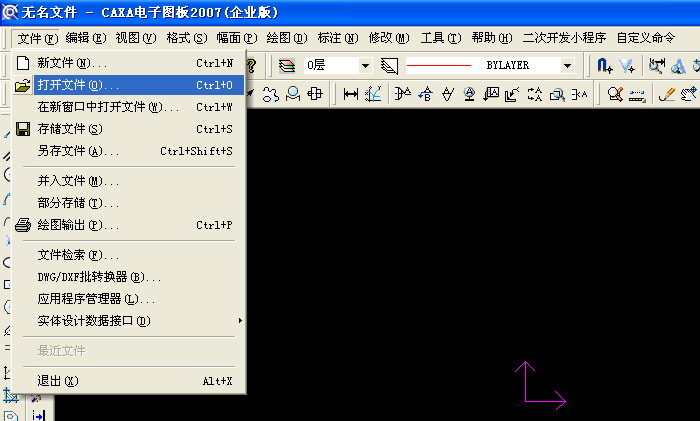The width and height of the screenshot is (700, 421).
Task: Open the 格式(S) menu
Action: 187,38
